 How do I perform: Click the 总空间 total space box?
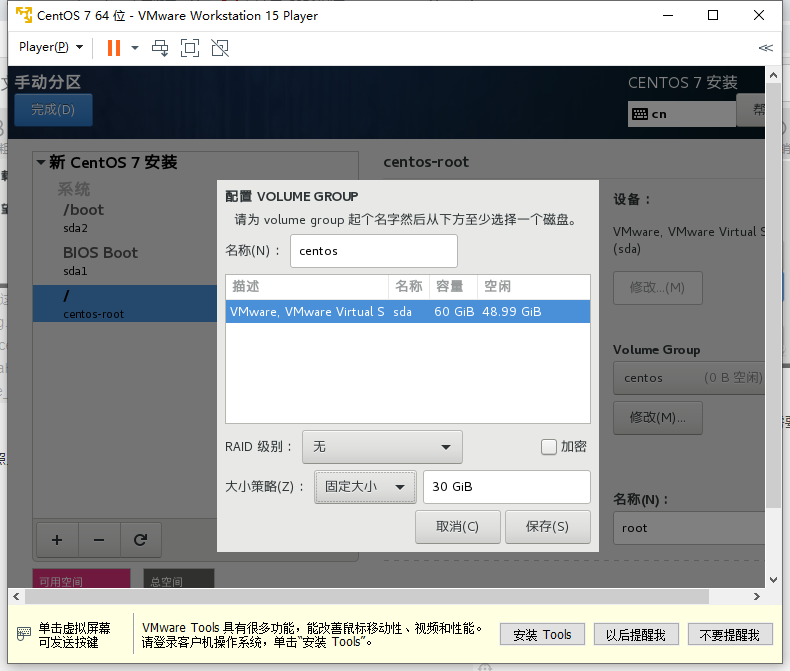point(178,578)
